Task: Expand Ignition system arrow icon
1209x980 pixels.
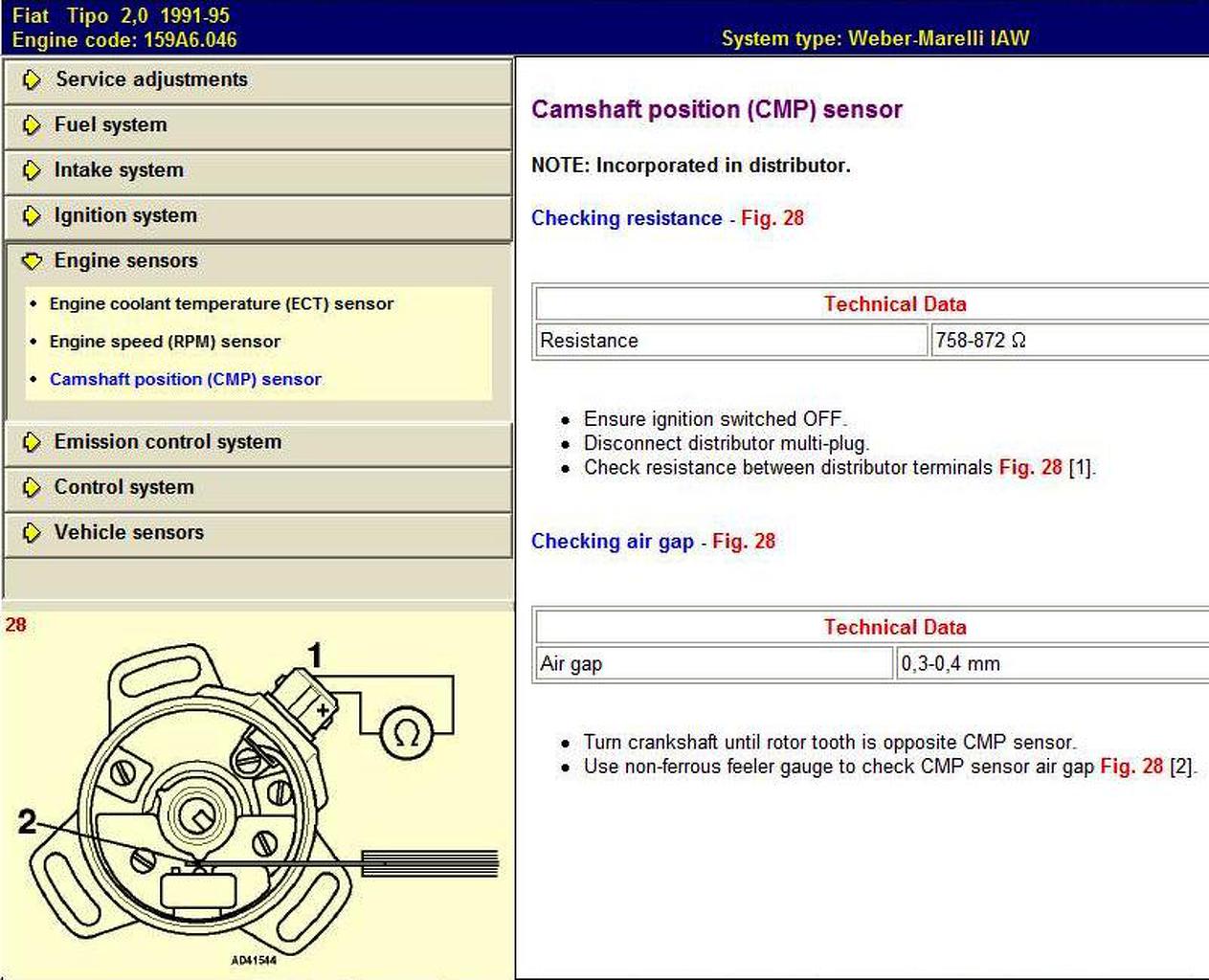Action: [32, 215]
